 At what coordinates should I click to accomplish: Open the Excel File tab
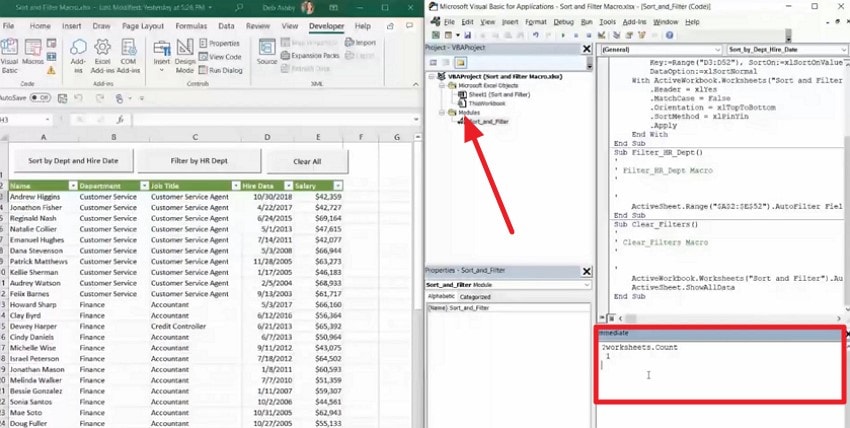8,25
